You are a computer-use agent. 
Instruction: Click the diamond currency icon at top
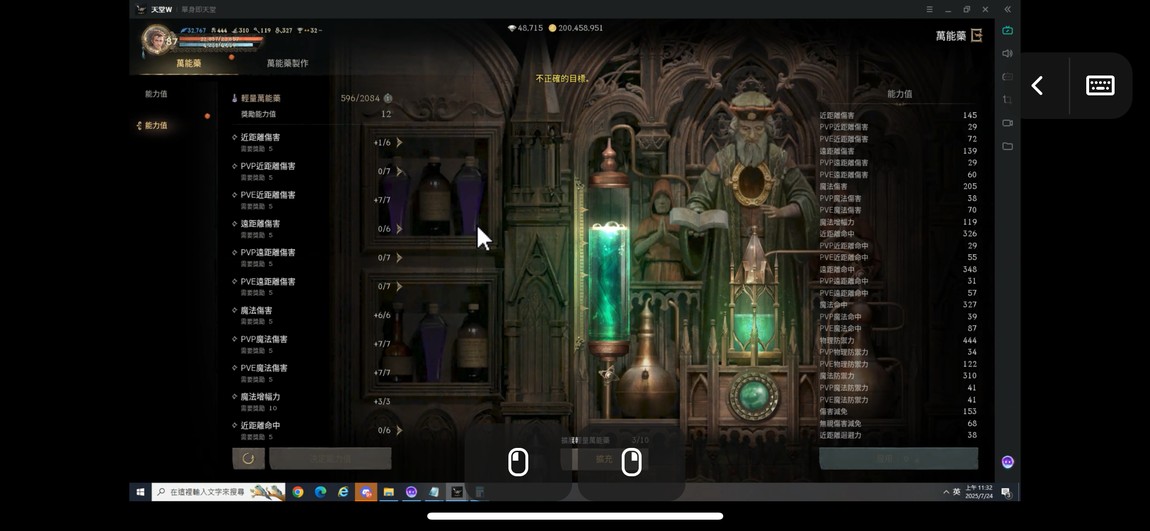point(512,28)
